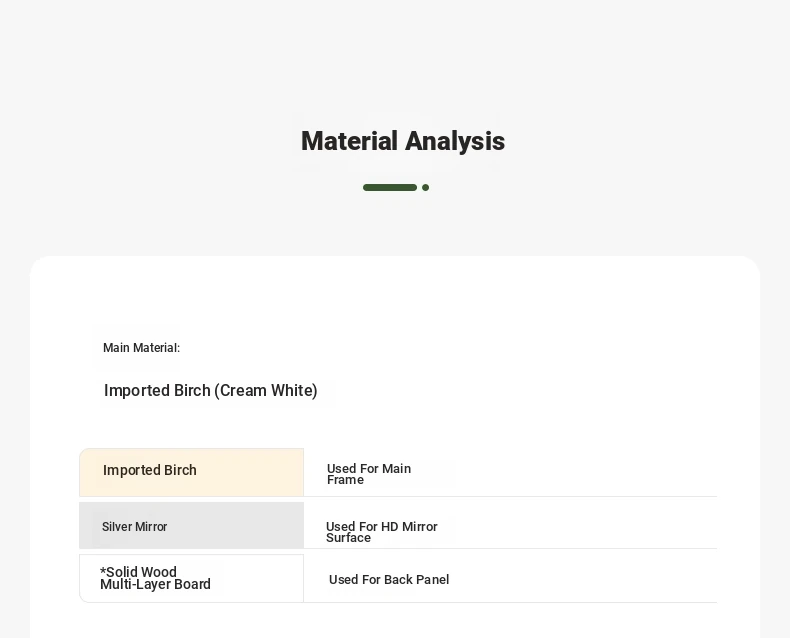Click the white card's empty top area
Screen dimensions: 790x638
click(x=395, y=290)
